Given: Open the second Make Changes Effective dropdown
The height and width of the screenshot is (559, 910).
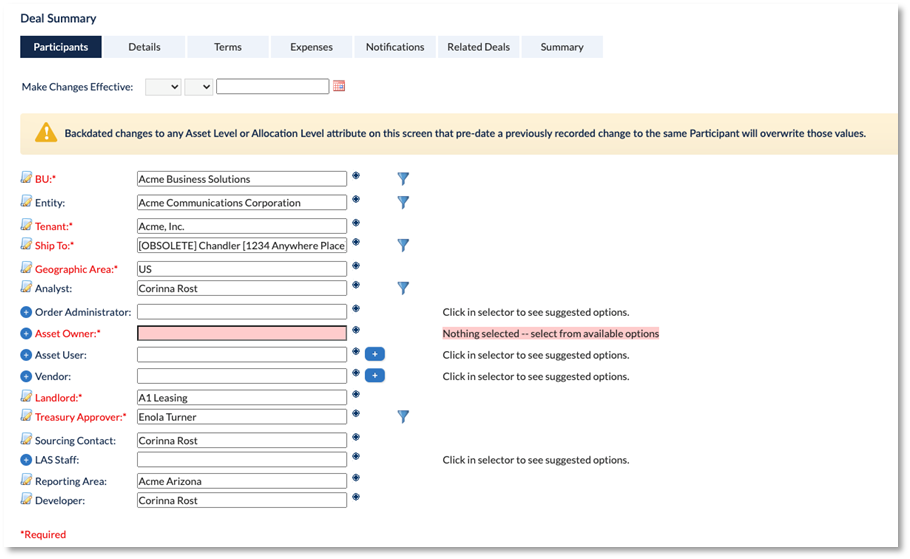Looking at the screenshot, I should (198, 87).
